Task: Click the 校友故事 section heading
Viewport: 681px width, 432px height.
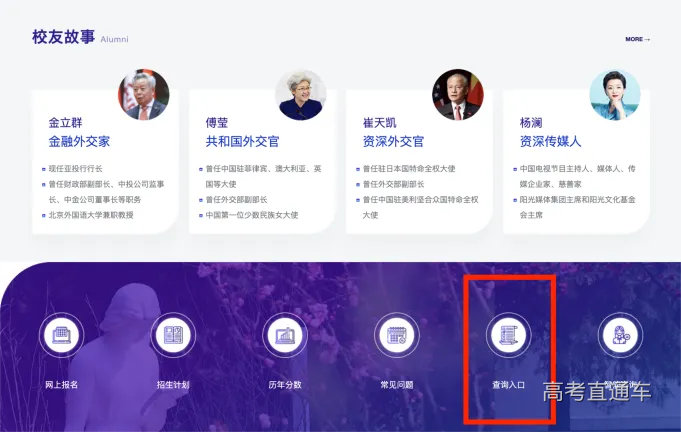Action: click(x=63, y=37)
